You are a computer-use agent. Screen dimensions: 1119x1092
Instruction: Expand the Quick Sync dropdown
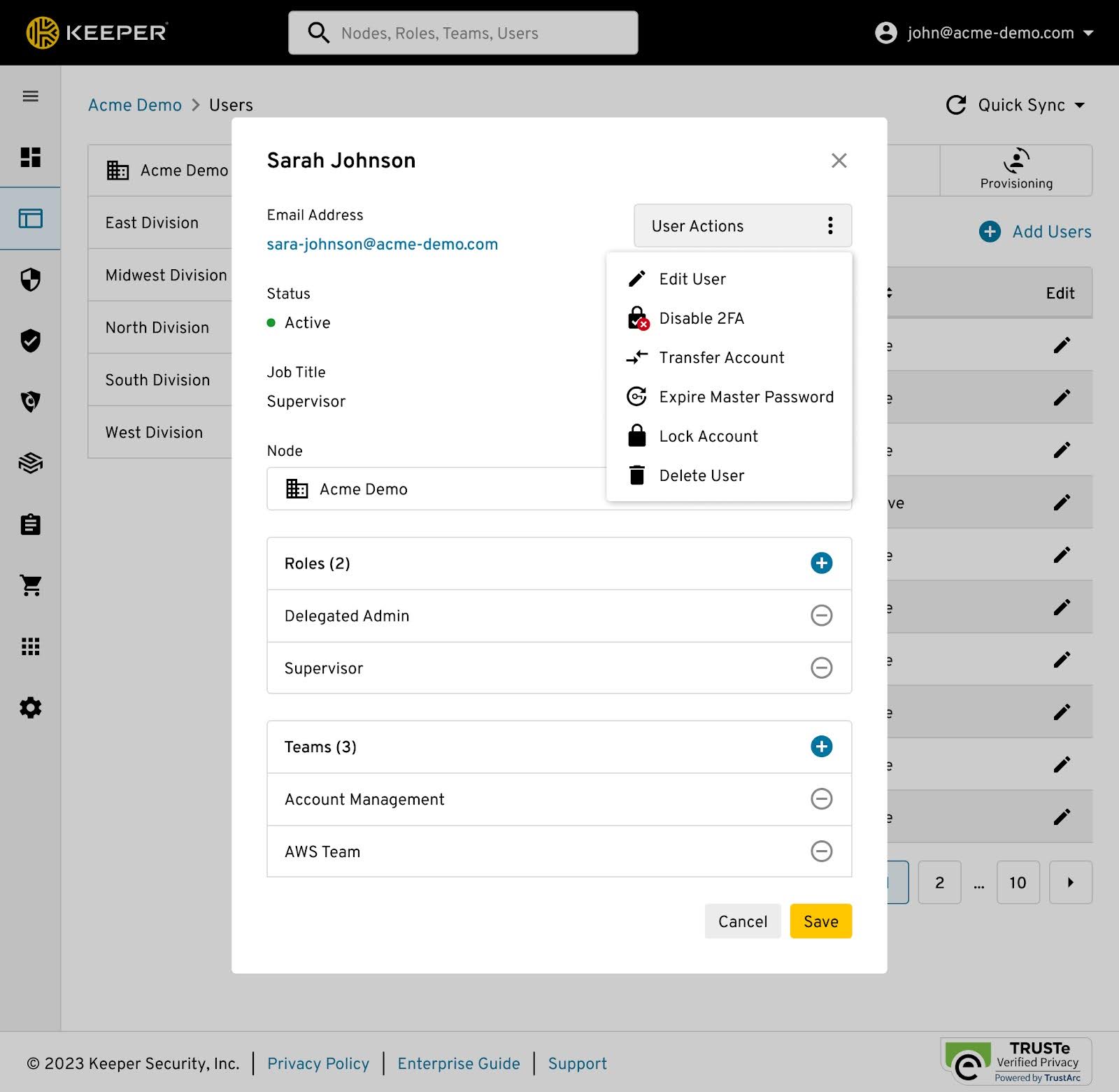[1015, 105]
